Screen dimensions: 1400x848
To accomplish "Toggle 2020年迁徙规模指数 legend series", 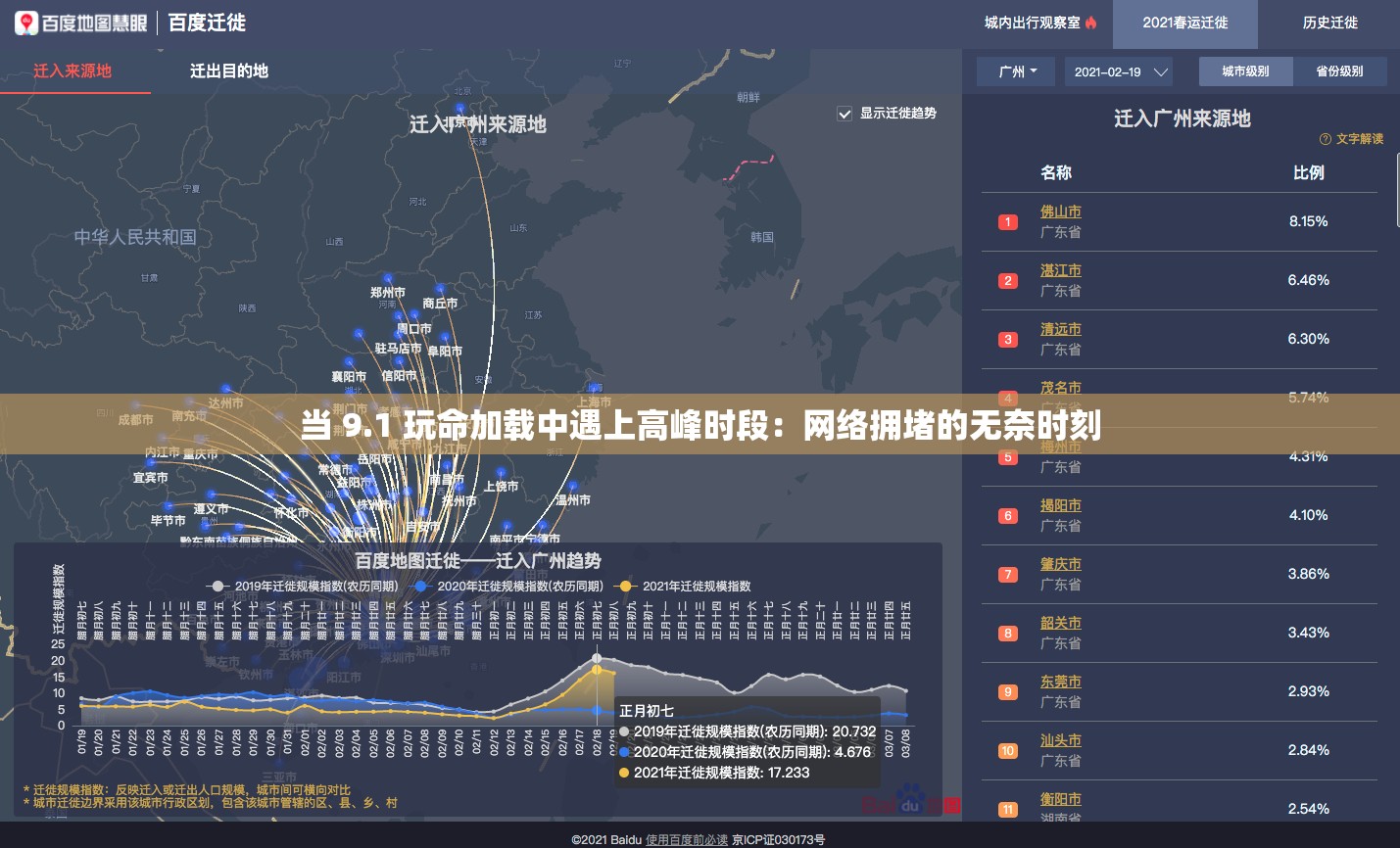I will coord(507,586).
